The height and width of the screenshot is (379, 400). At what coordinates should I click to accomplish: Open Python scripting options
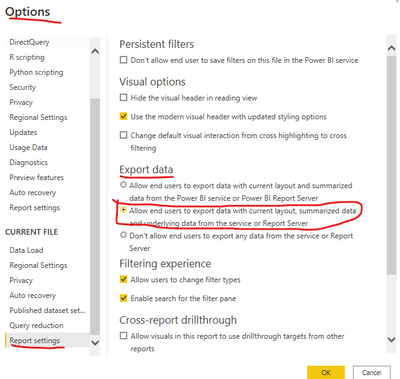(36, 72)
